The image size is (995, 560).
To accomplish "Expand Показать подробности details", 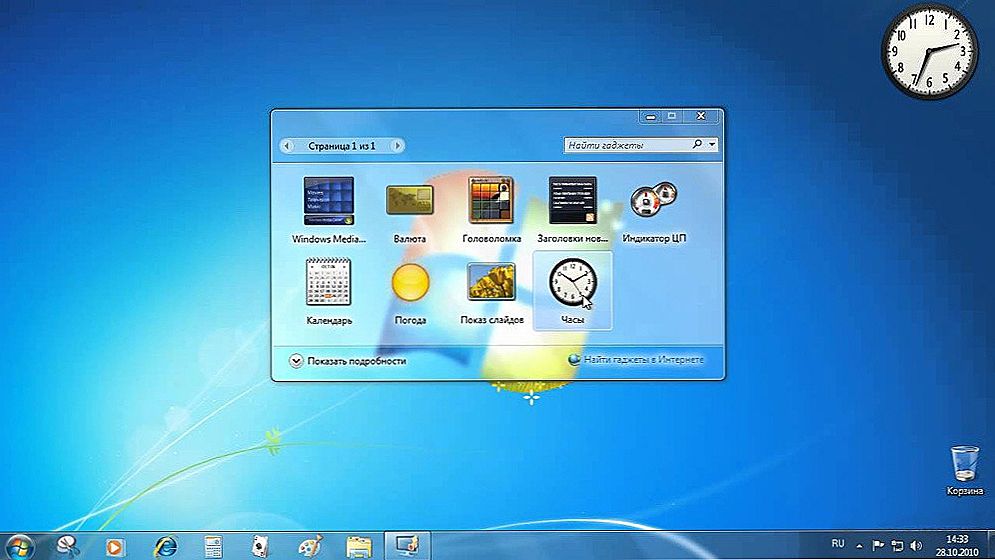I will pyautogui.click(x=348, y=361).
